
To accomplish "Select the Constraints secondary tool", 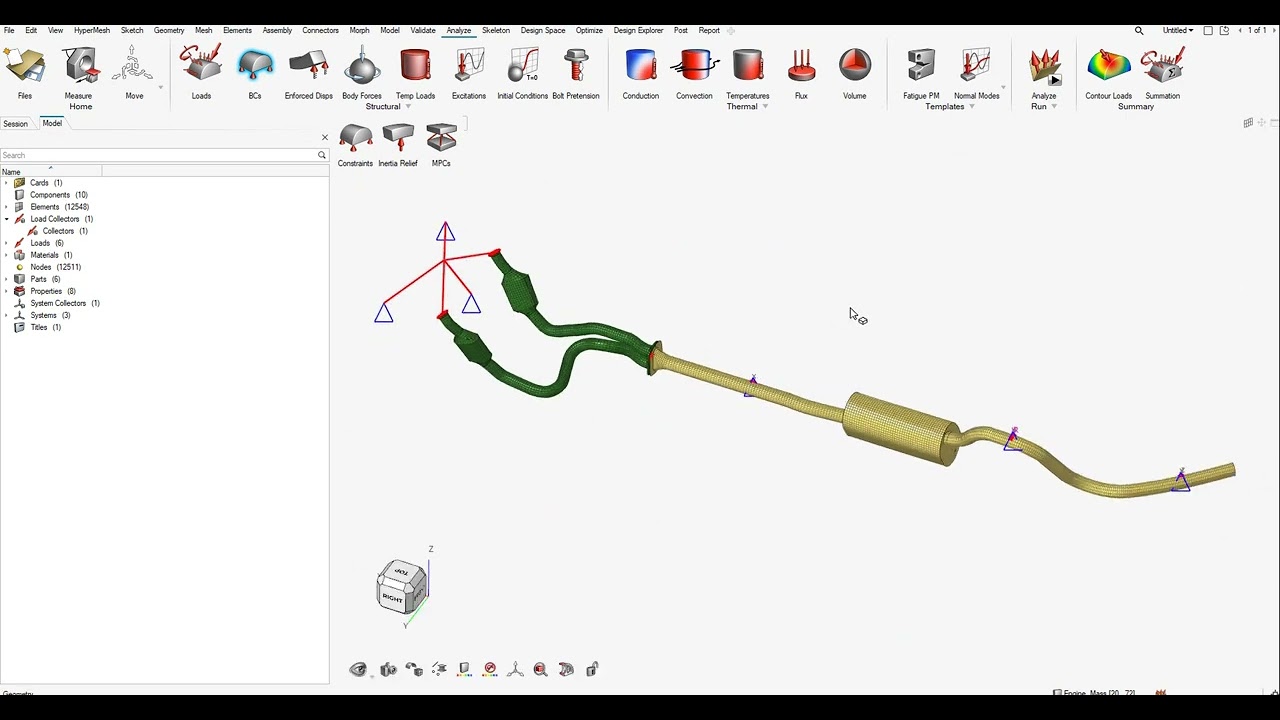I will click(355, 145).
